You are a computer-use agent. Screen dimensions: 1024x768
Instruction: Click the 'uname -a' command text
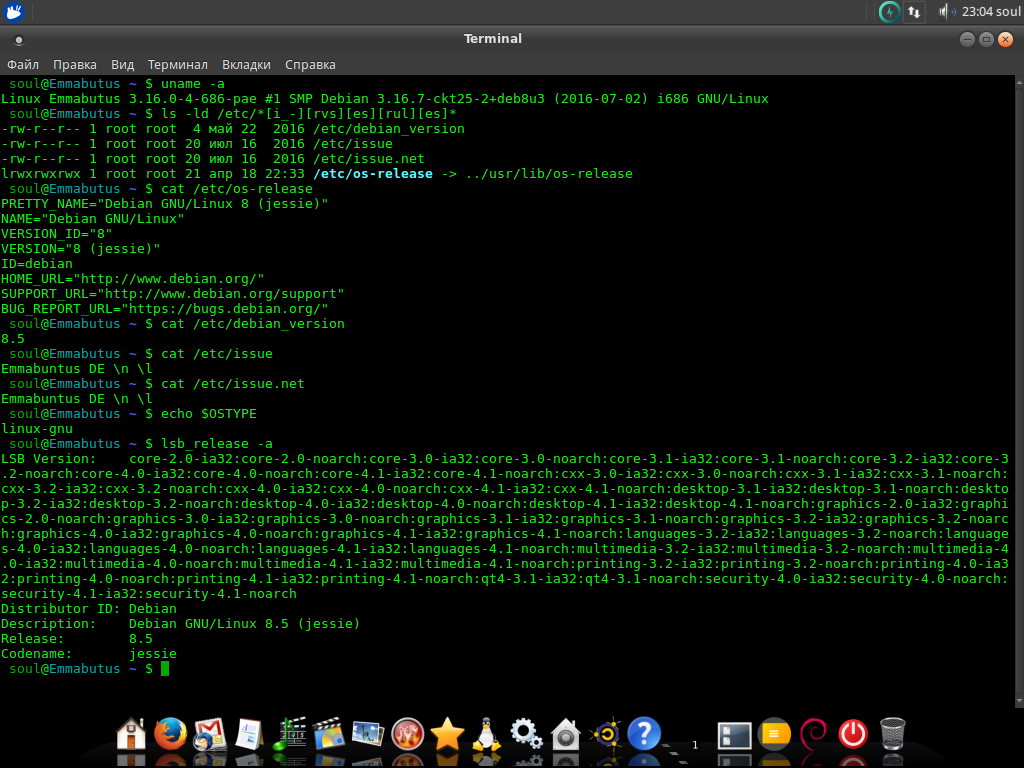coord(193,84)
